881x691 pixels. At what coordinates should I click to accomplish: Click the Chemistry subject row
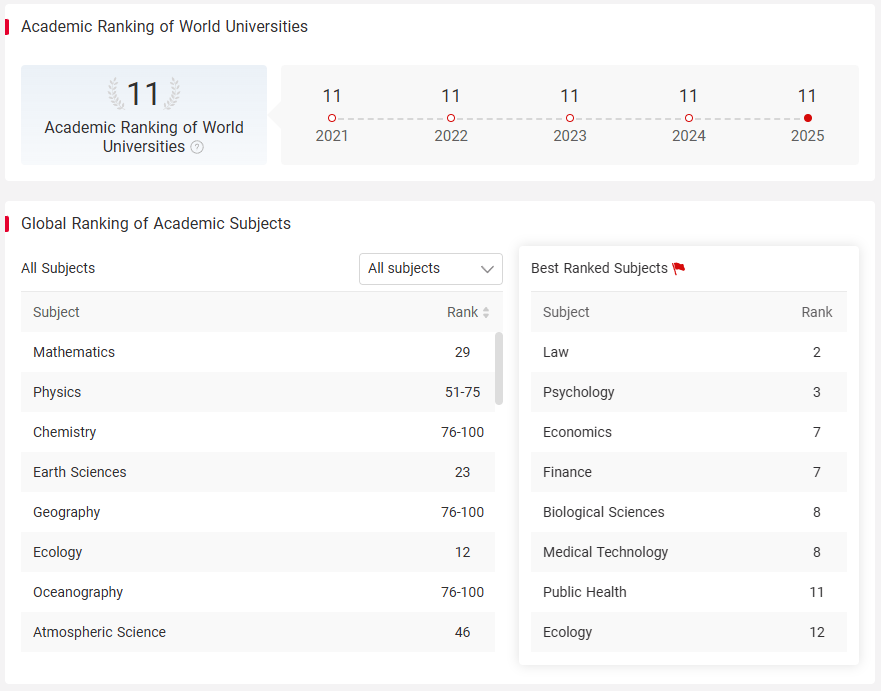point(258,432)
